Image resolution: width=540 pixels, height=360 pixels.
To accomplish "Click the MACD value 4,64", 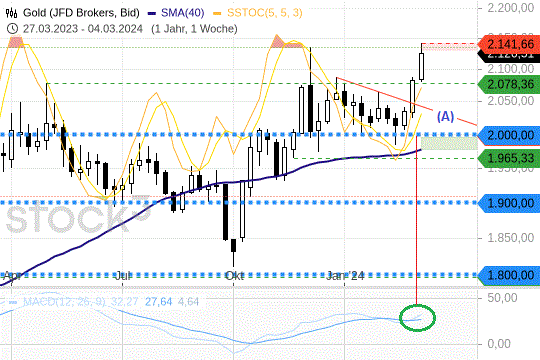I will 188,302.
